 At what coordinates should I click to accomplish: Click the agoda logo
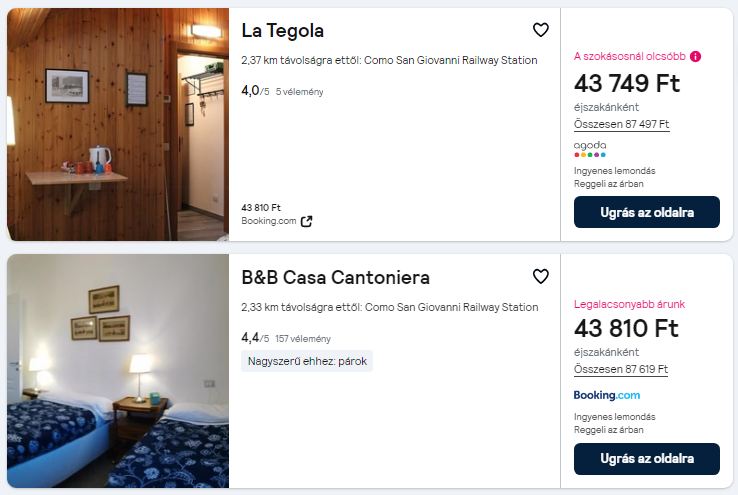tap(590, 149)
